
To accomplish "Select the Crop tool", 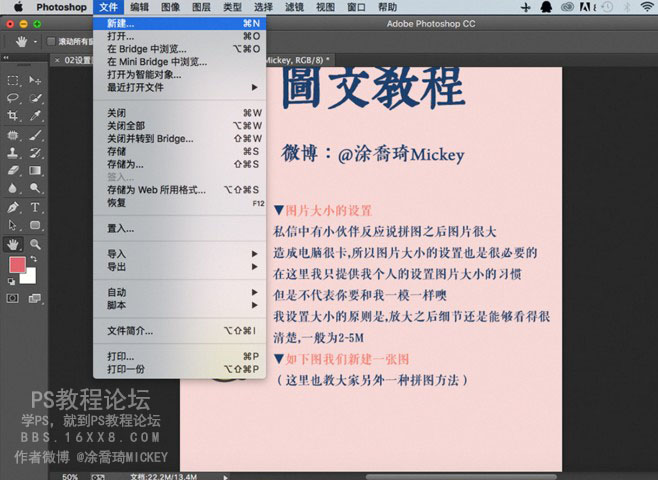I will 13,115.
